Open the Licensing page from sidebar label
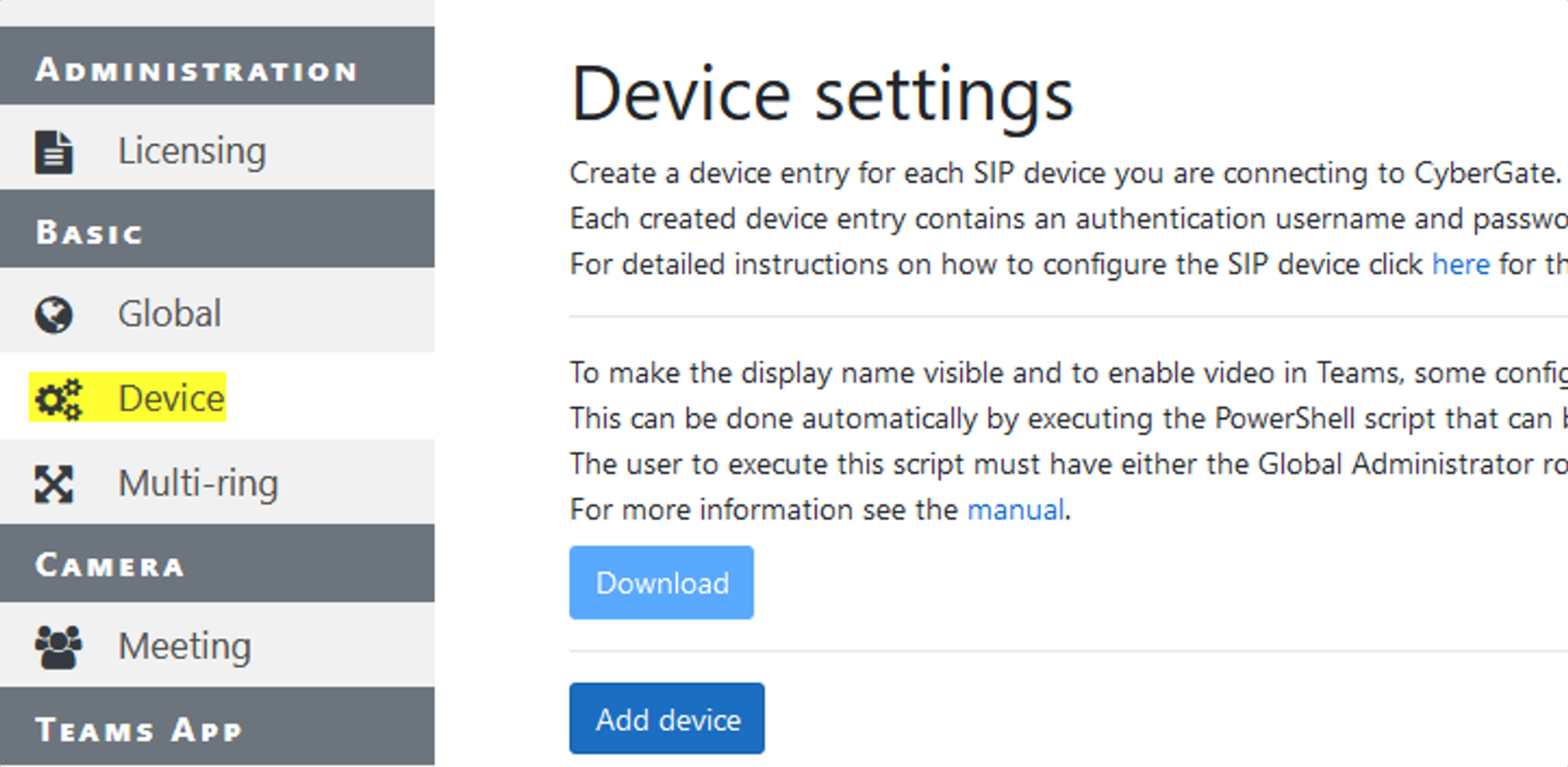 pos(192,151)
